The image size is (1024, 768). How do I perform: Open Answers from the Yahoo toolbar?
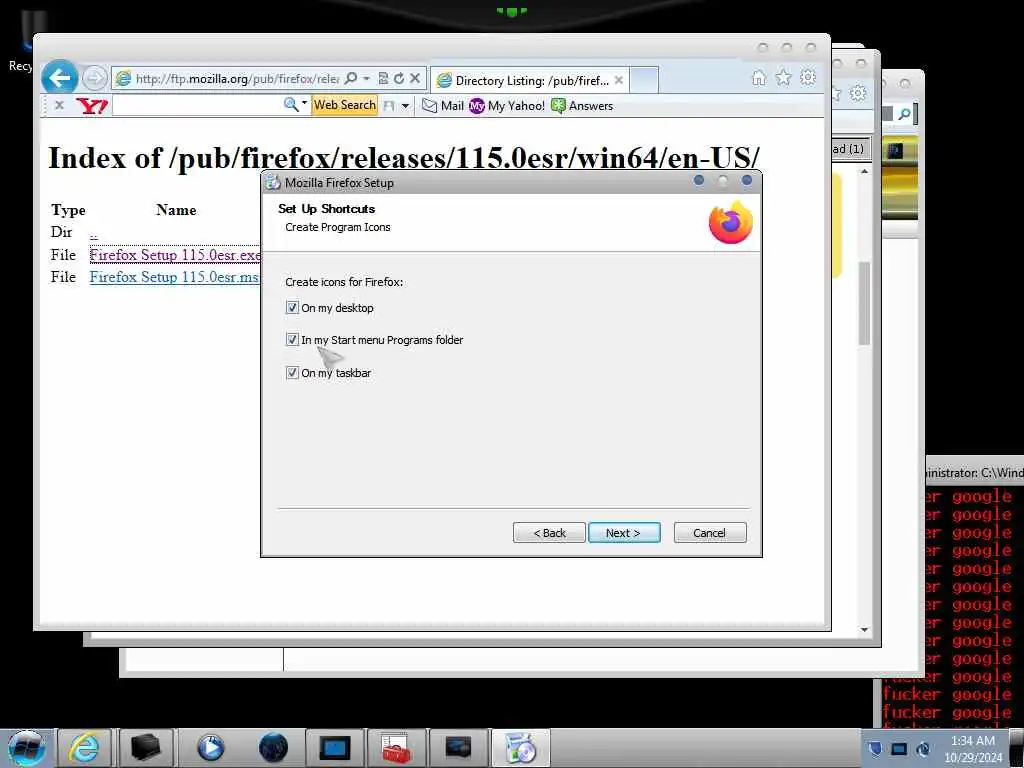click(583, 106)
